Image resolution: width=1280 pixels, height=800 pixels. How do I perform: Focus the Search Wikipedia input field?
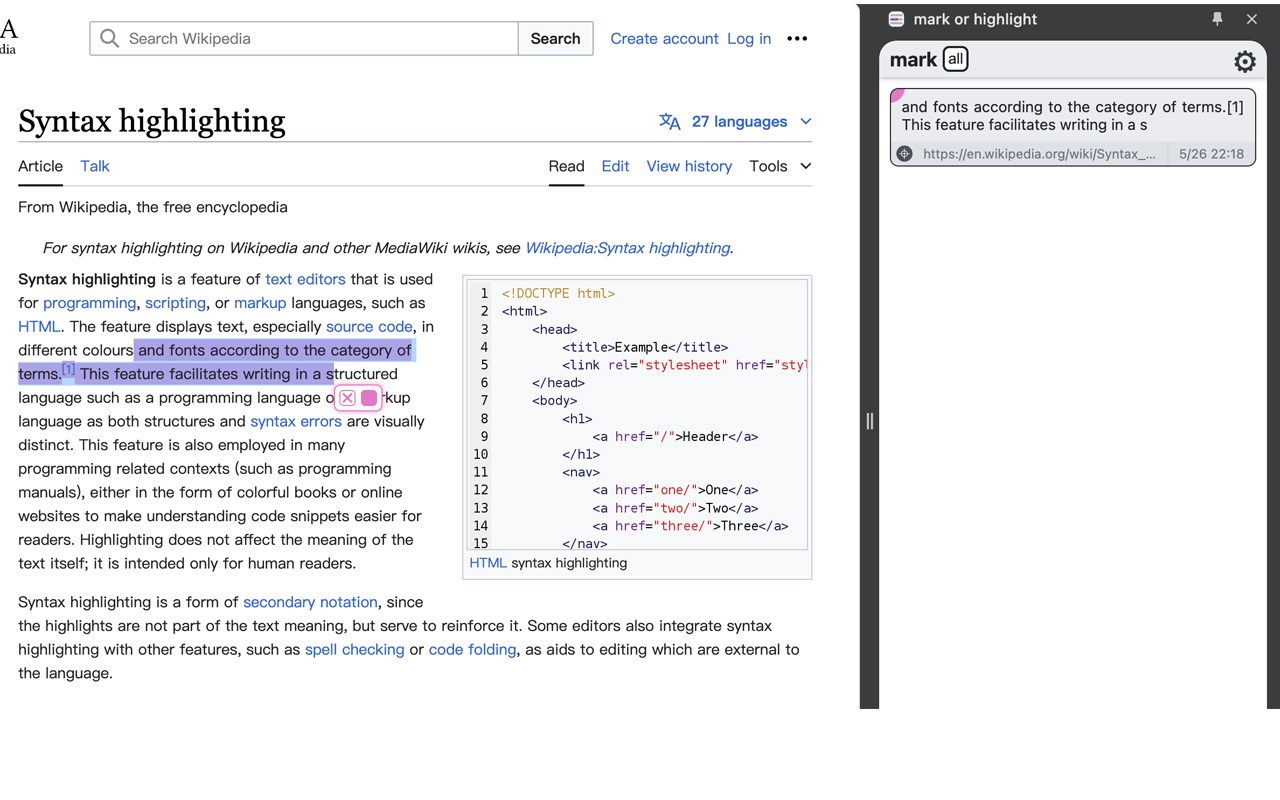tap(304, 39)
